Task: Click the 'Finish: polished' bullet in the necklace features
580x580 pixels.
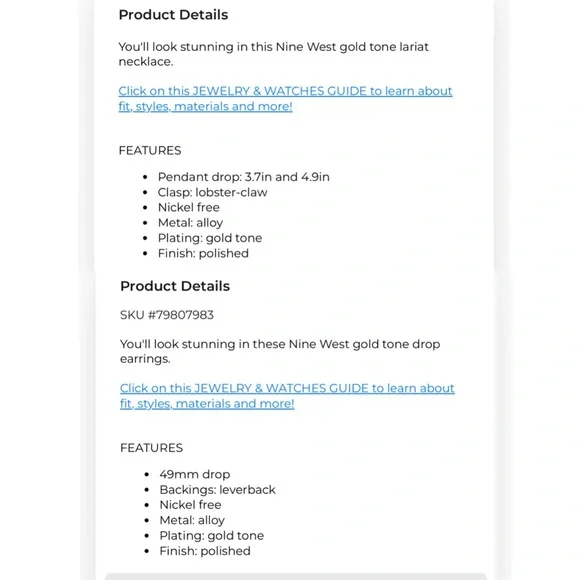Action: tap(203, 253)
